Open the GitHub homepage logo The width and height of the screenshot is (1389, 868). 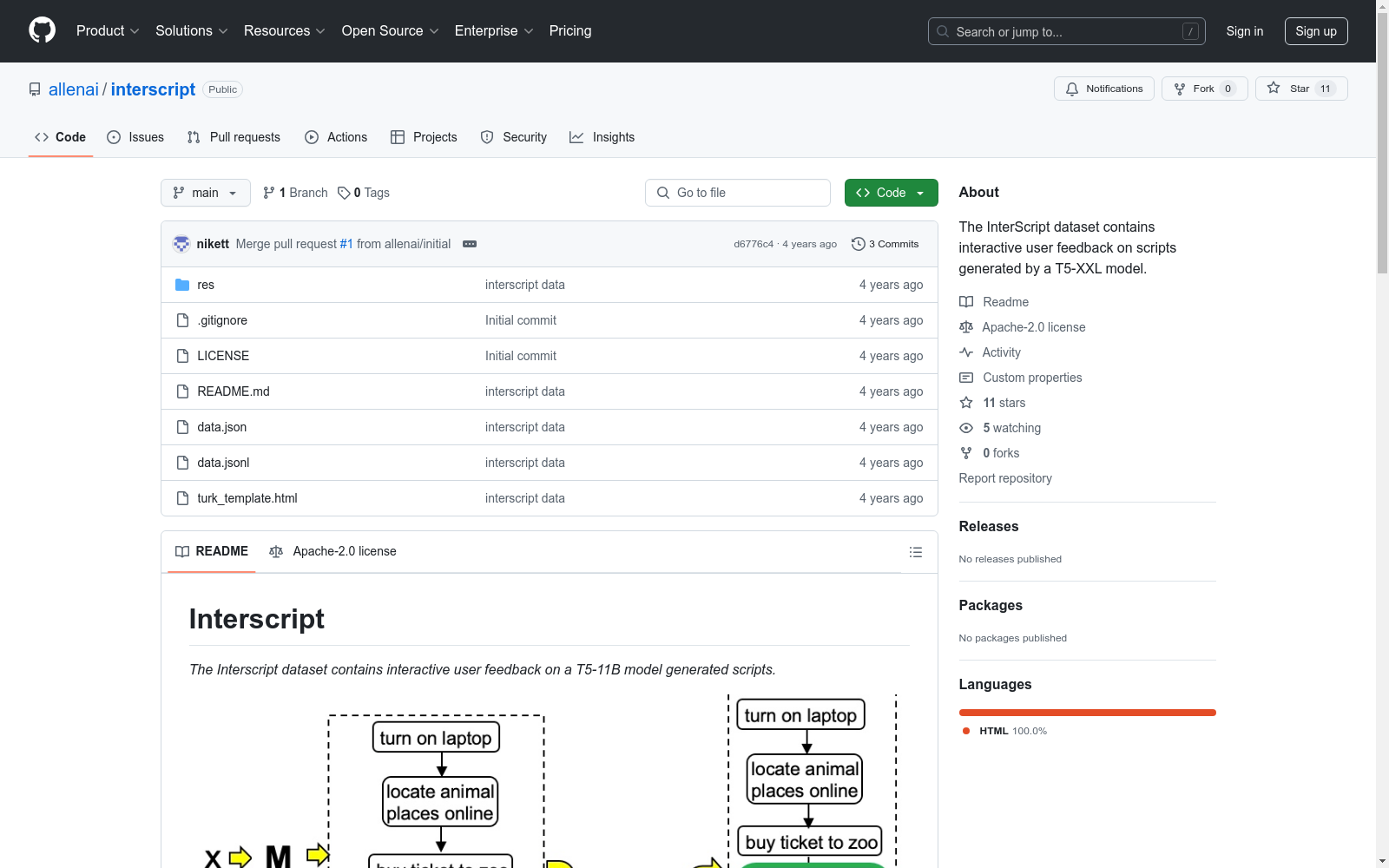(42, 30)
